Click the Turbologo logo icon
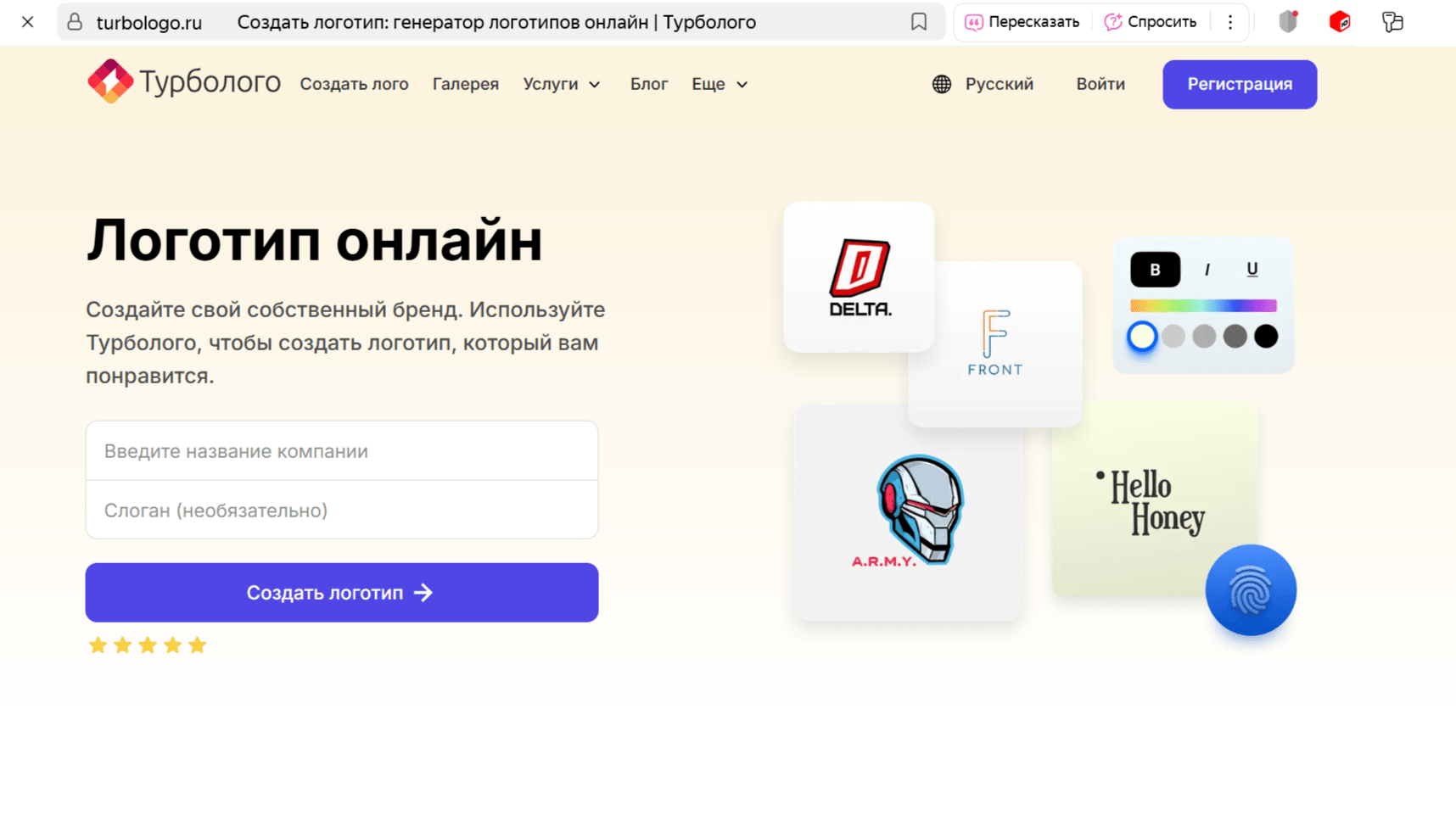The width and height of the screenshot is (1456, 815). tap(110, 82)
